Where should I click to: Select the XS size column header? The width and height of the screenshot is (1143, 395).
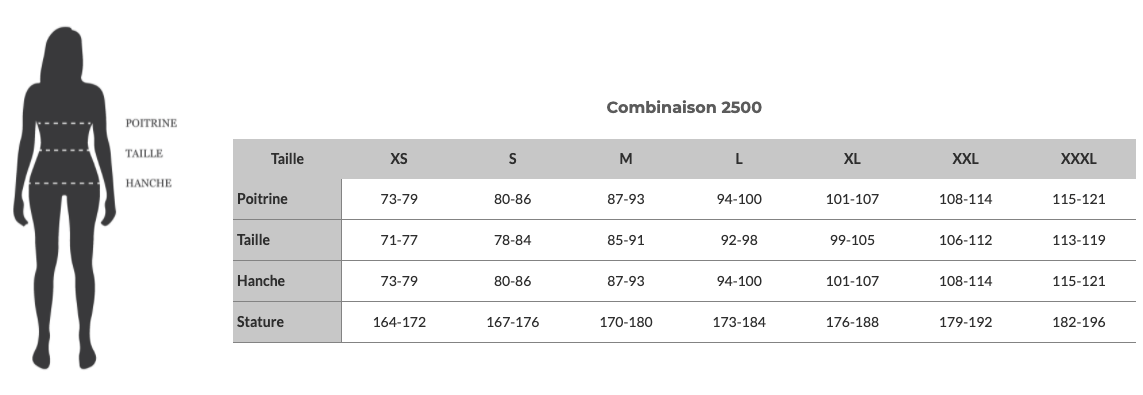click(399, 159)
